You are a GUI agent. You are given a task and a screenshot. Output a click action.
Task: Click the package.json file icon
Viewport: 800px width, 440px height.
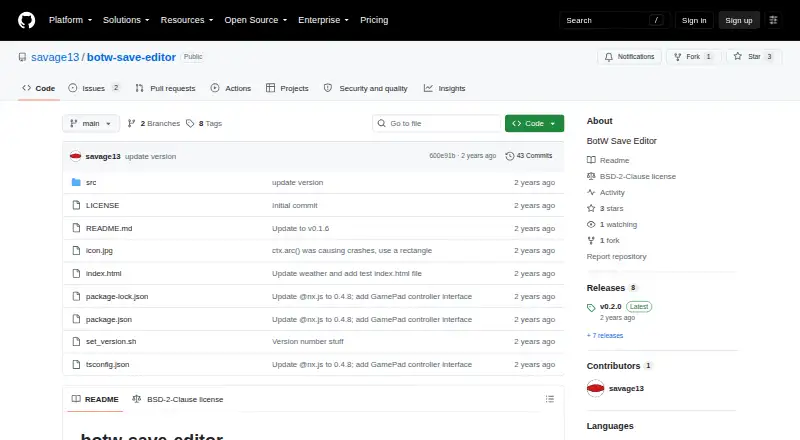[76, 320]
